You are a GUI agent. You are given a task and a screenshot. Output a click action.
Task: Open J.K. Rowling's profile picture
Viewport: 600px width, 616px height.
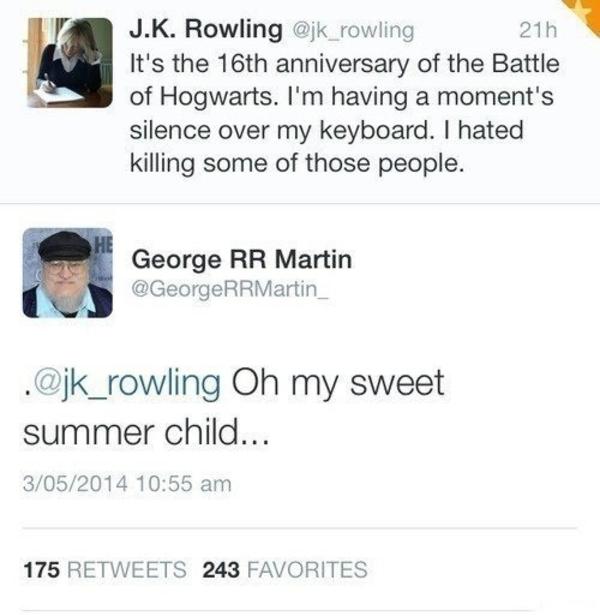tap(69, 60)
